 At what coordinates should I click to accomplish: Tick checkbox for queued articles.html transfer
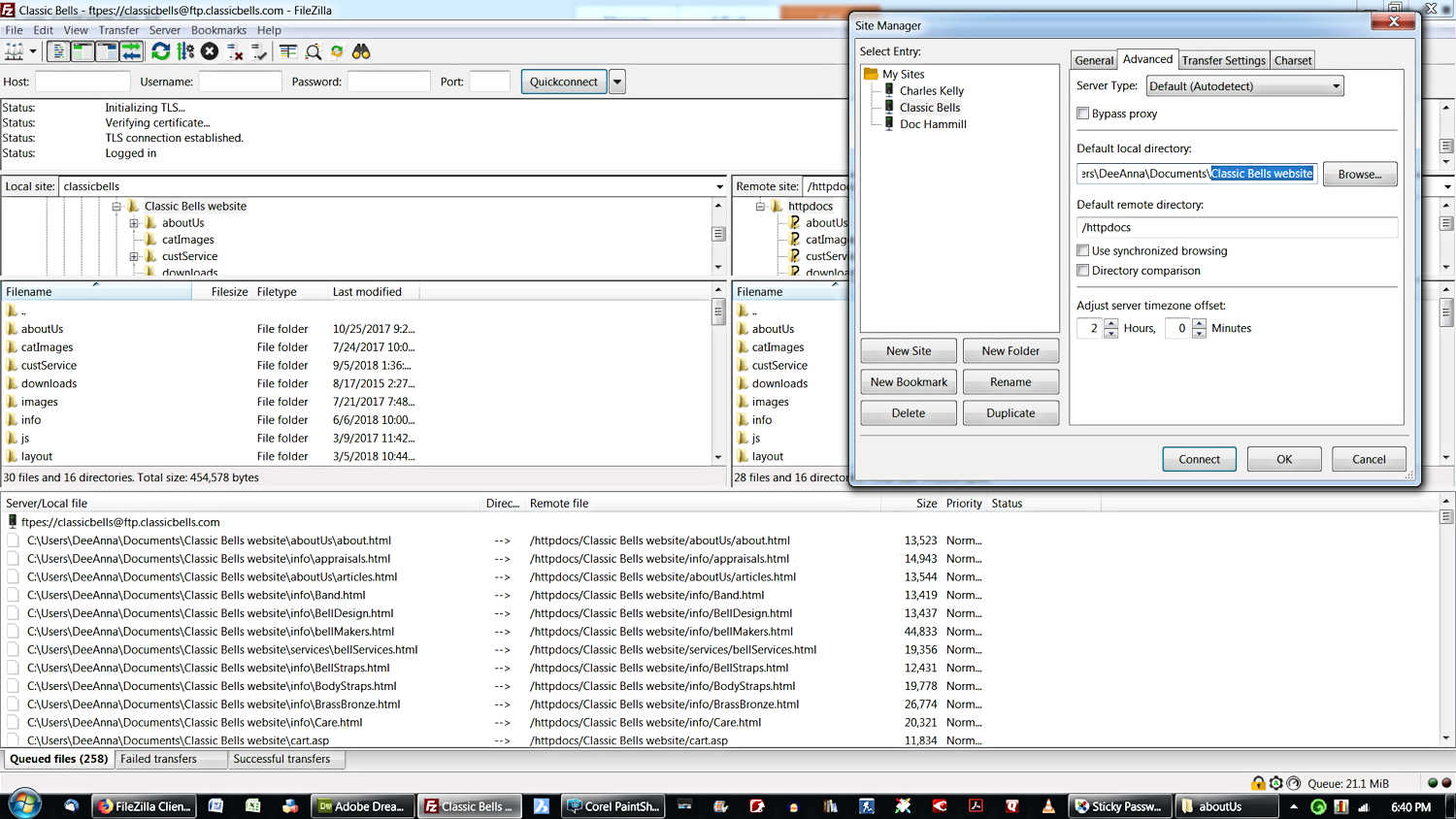[x=14, y=576]
